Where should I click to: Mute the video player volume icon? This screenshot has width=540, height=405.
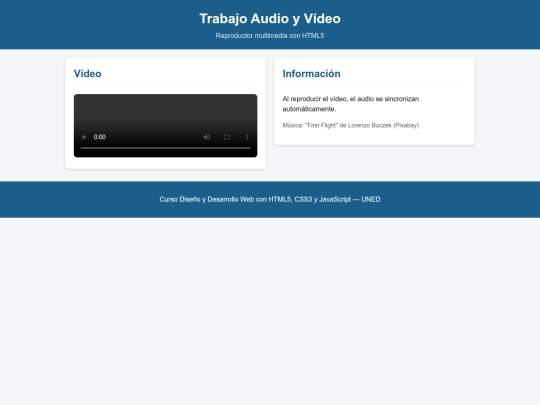[207, 137]
